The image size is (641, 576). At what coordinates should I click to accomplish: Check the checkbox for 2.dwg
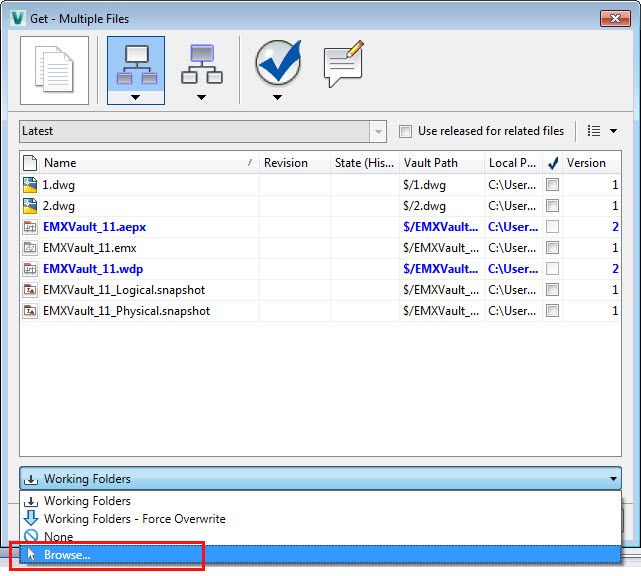(552, 205)
